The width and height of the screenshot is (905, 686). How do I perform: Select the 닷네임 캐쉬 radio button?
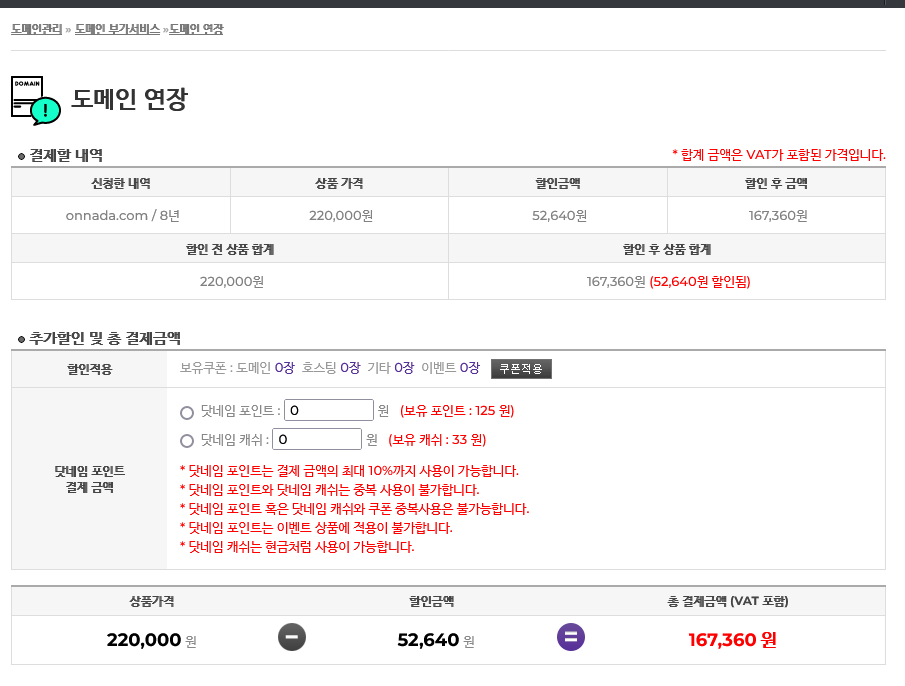[x=187, y=441]
